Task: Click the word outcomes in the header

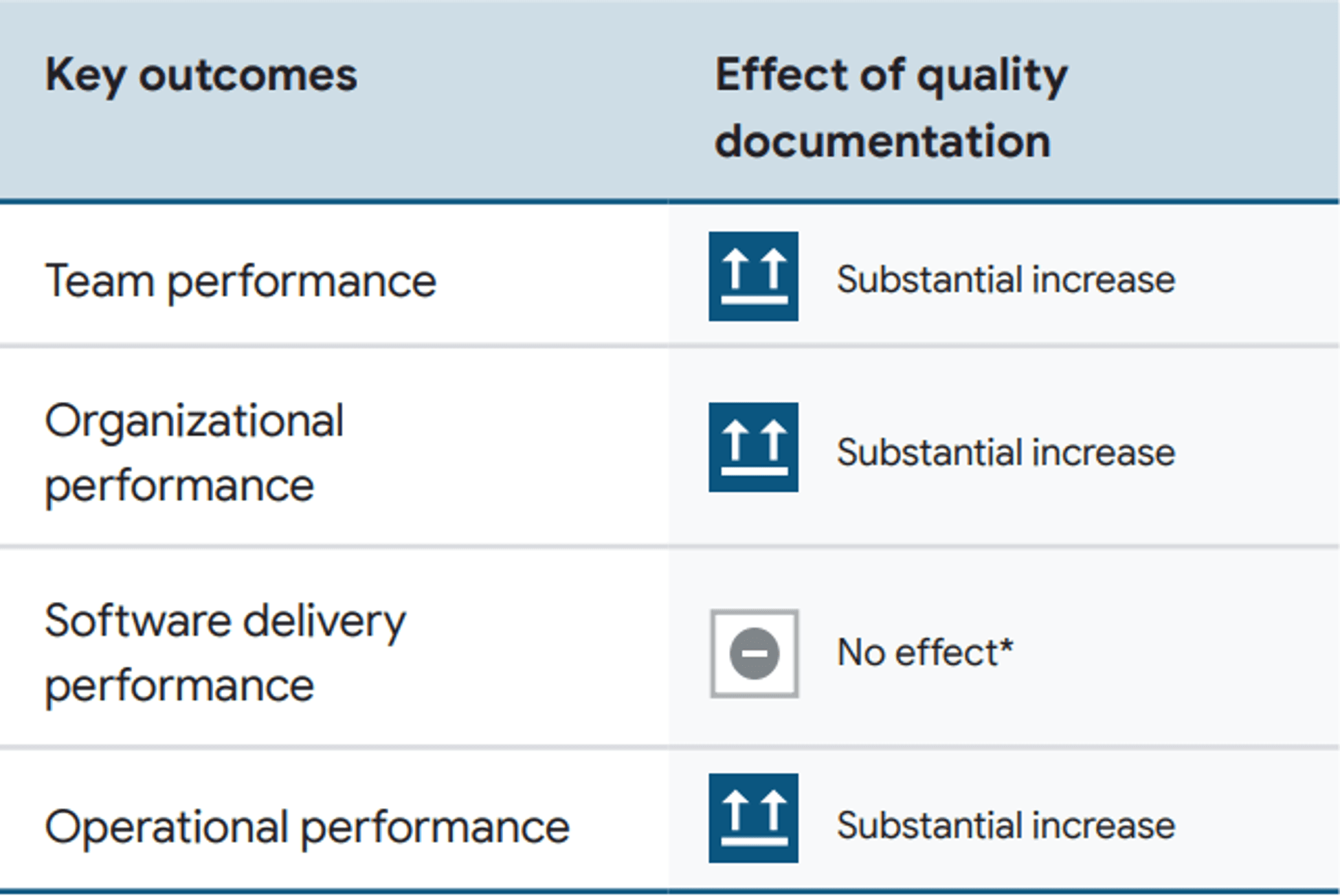Action: click(x=248, y=76)
